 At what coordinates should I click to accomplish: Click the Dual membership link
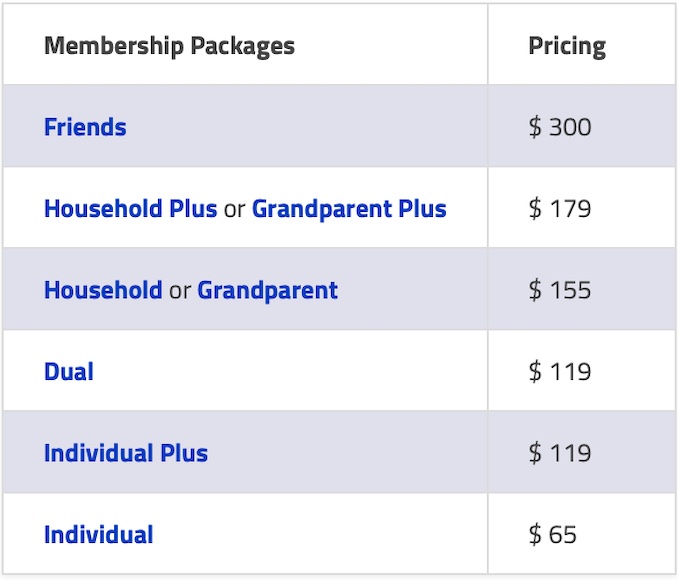[x=69, y=372]
